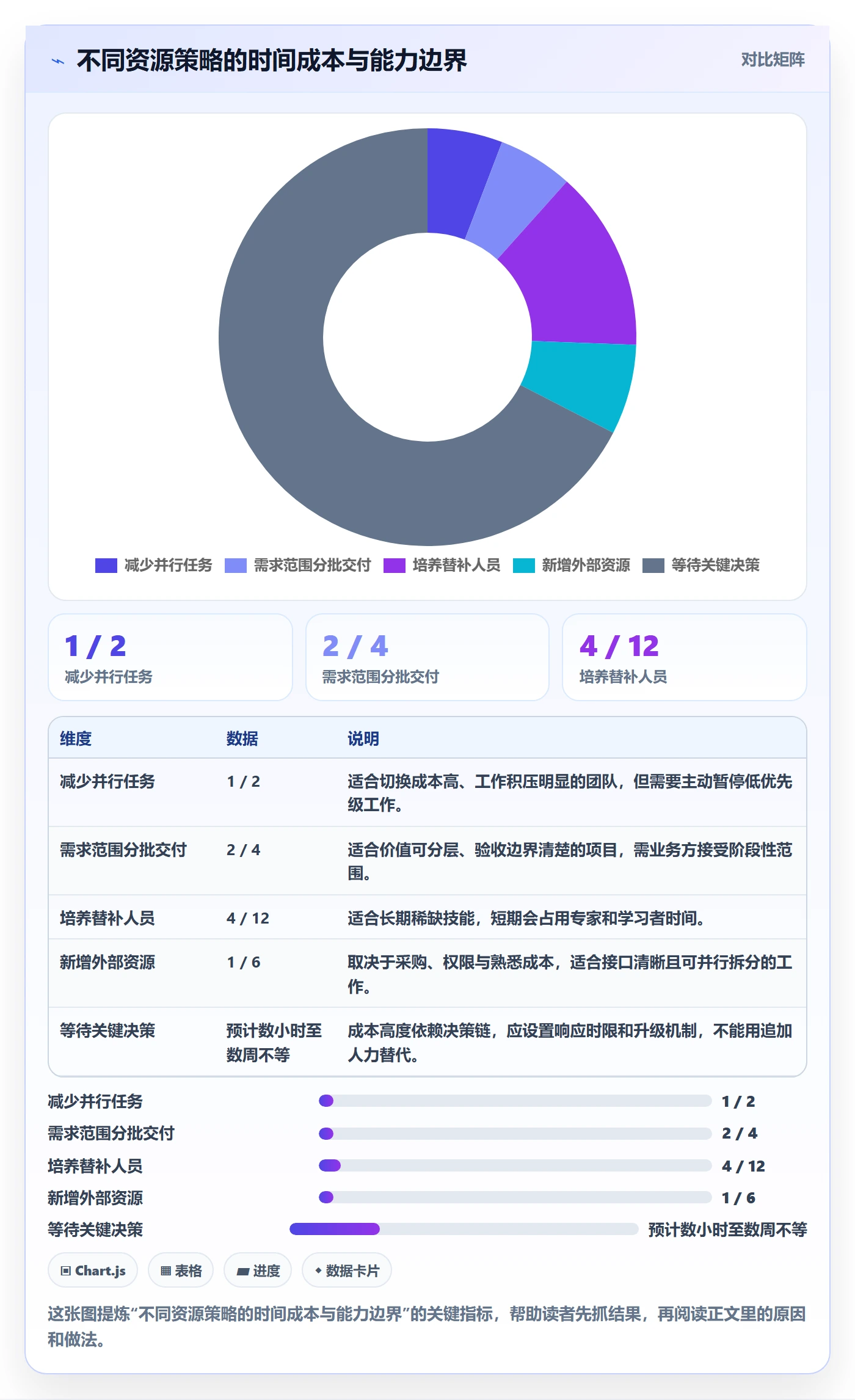Click the bar icon in 进度 tag
This screenshot has width=855, height=1400.
click(243, 1271)
